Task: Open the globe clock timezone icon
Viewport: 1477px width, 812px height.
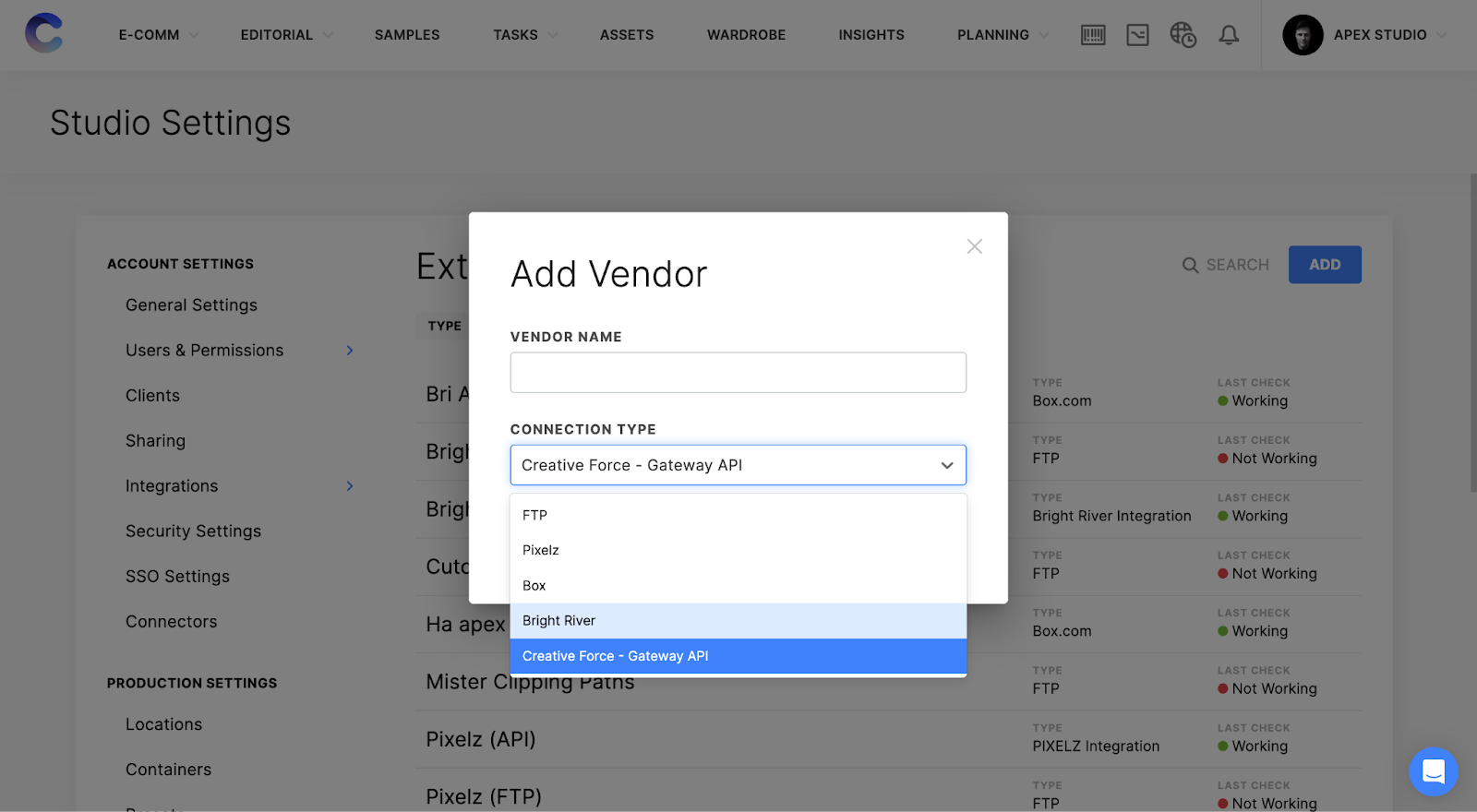Action: [1183, 35]
